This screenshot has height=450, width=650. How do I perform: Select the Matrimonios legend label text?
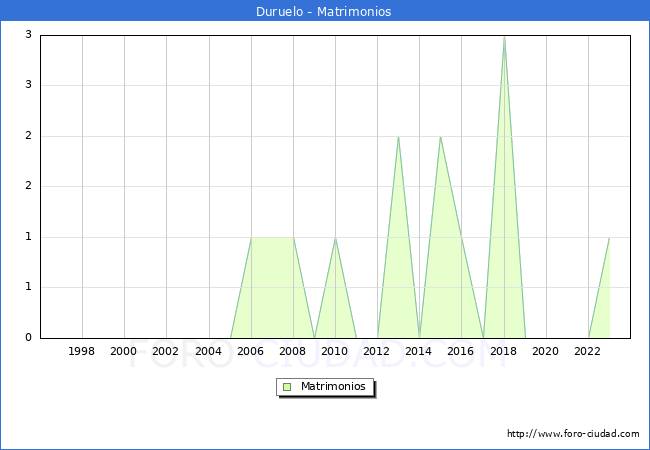pyautogui.click(x=333, y=386)
